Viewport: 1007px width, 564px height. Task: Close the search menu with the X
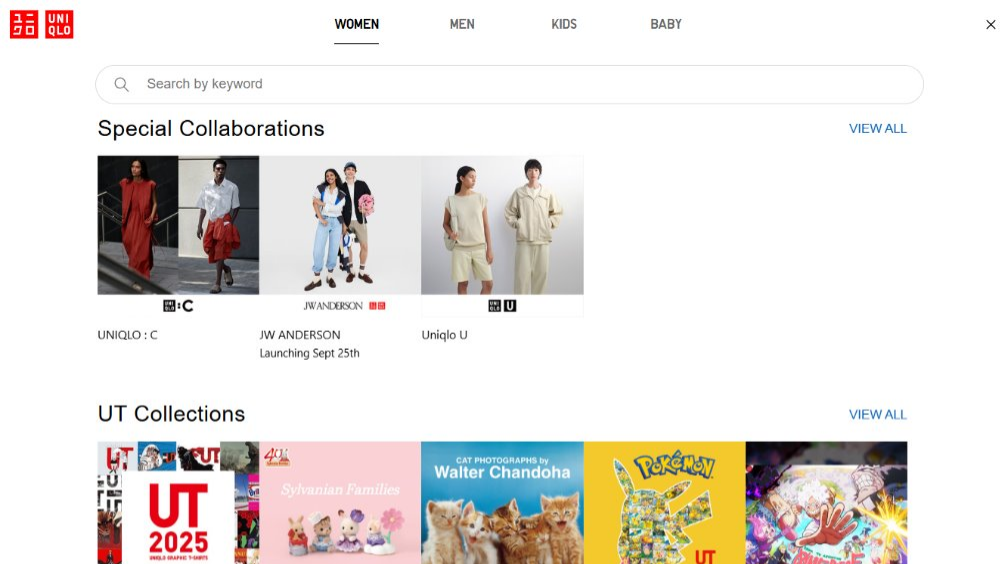990,25
